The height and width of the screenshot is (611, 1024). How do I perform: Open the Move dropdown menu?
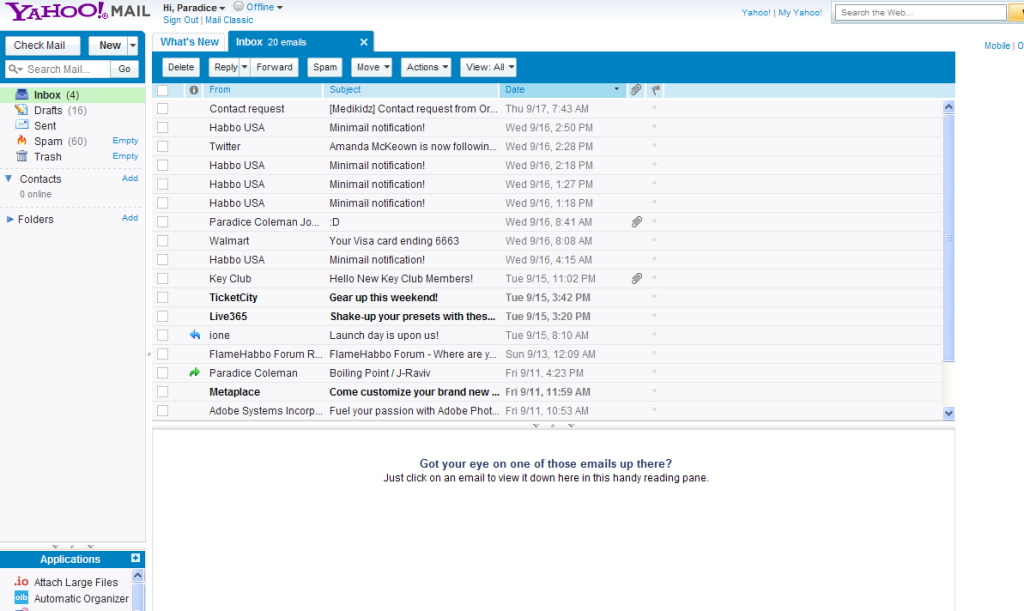click(x=373, y=67)
